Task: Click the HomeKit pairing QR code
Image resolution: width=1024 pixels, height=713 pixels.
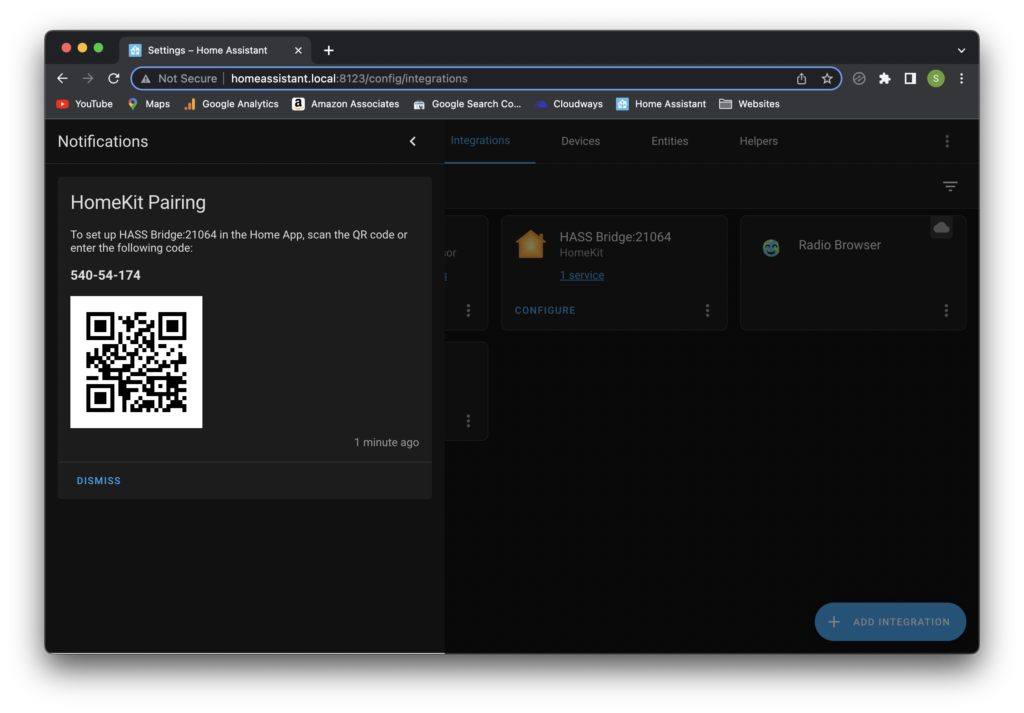Action: click(136, 362)
